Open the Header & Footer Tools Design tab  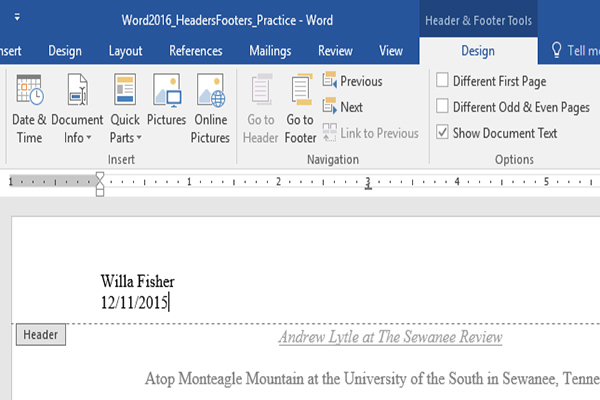point(478,51)
